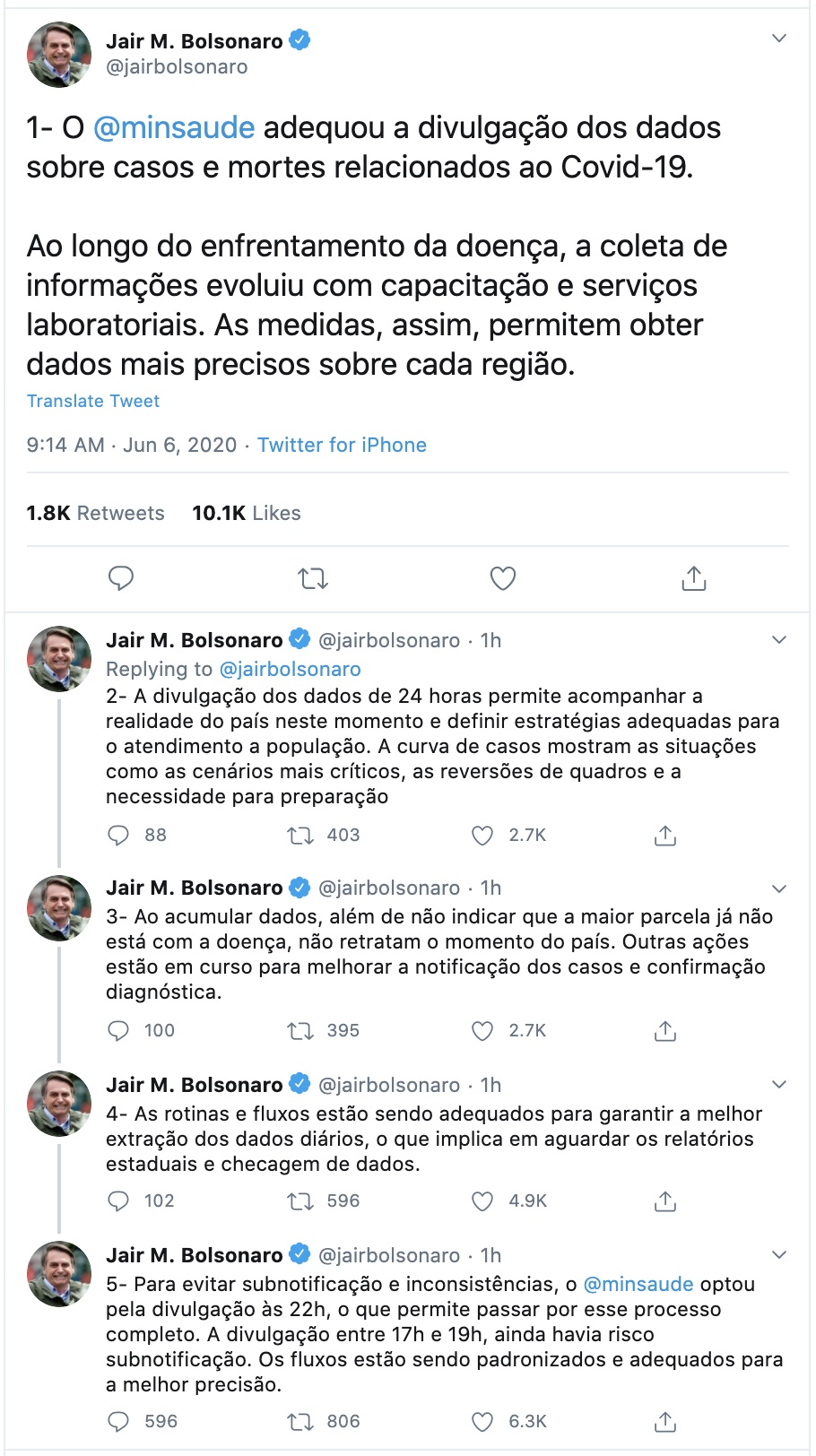Open Bolsonaro's profile via his avatar
This screenshot has height=1456, width=816.
click(58, 54)
